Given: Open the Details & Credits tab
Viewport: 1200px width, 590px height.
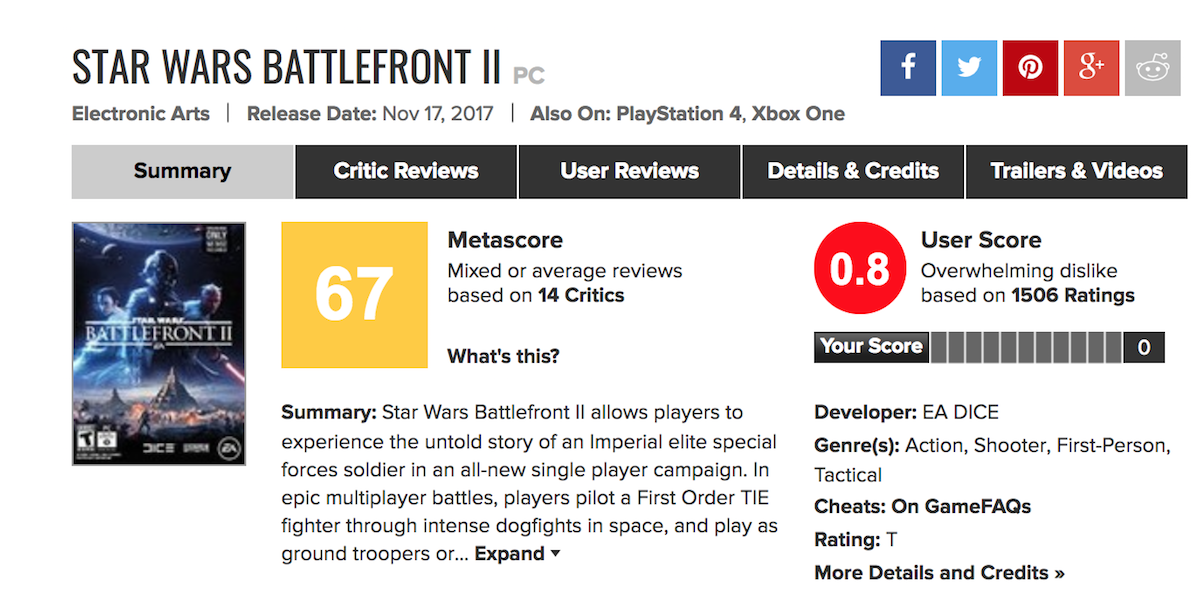Looking at the screenshot, I should [853, 171].
